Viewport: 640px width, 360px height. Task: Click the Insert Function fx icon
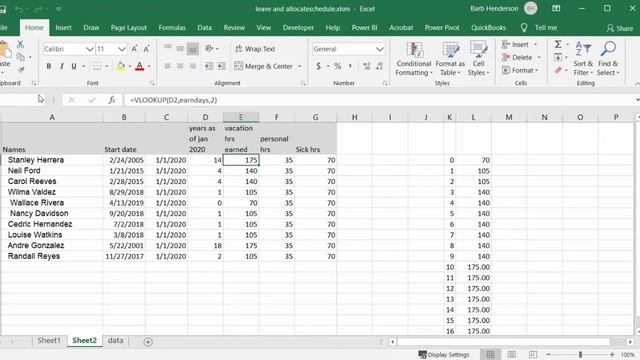tap(111, 100)
